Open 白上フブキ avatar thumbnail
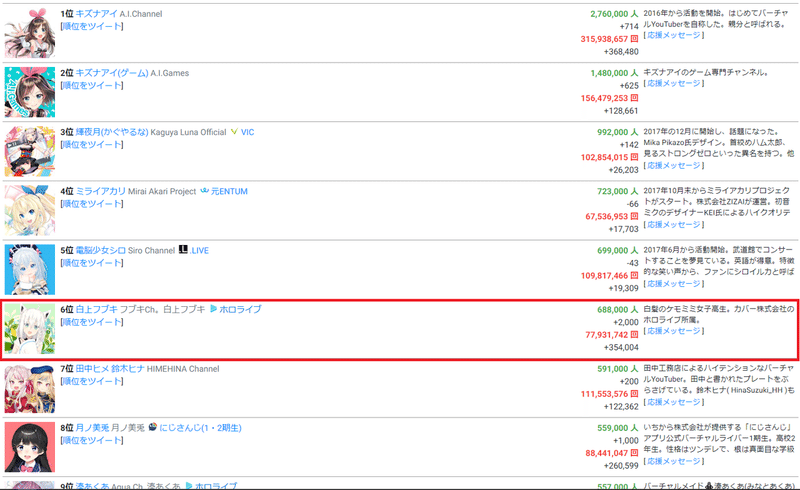This screenshot has width=800, height=490. tap(30, 329)
